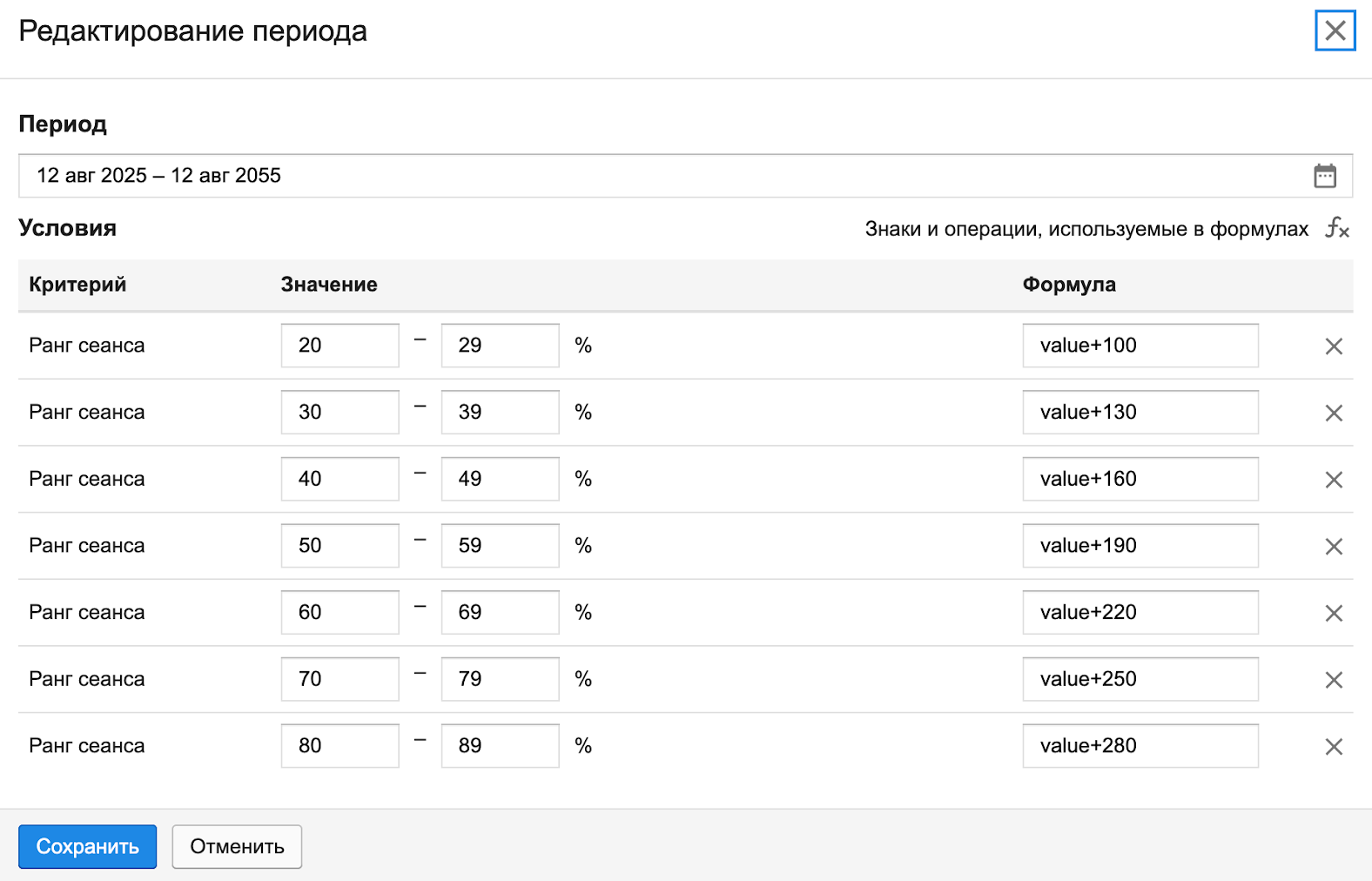Open the formula signs and operations link
This screenshot has height=881, width=1372.
(x=1086, y=229)
